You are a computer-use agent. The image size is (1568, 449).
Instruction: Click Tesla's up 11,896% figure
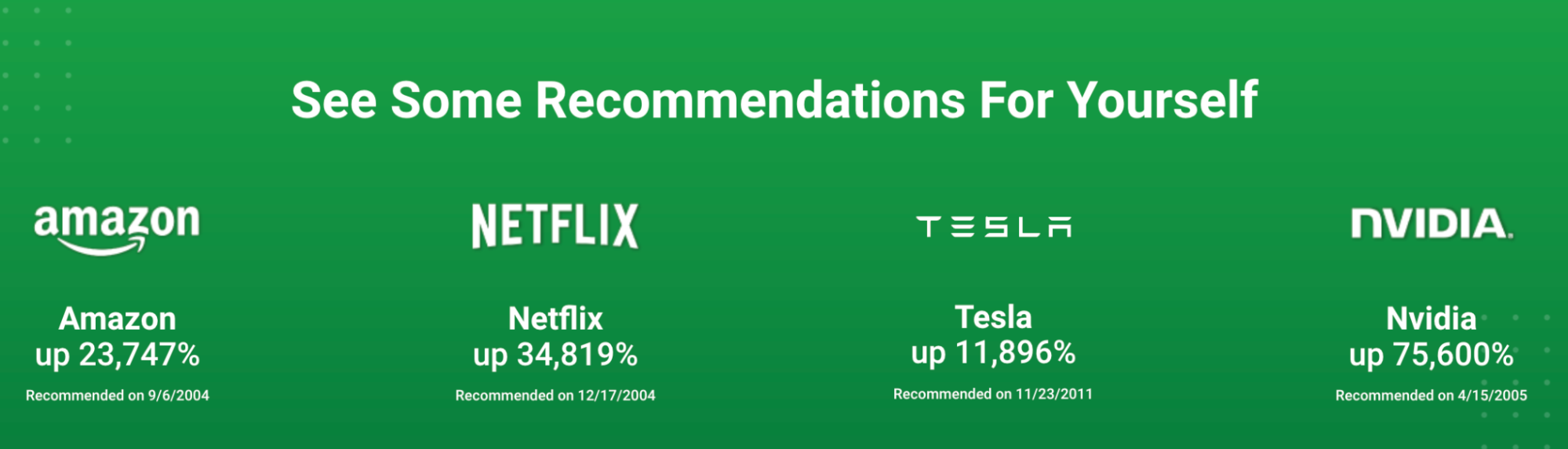click(993, 353)
